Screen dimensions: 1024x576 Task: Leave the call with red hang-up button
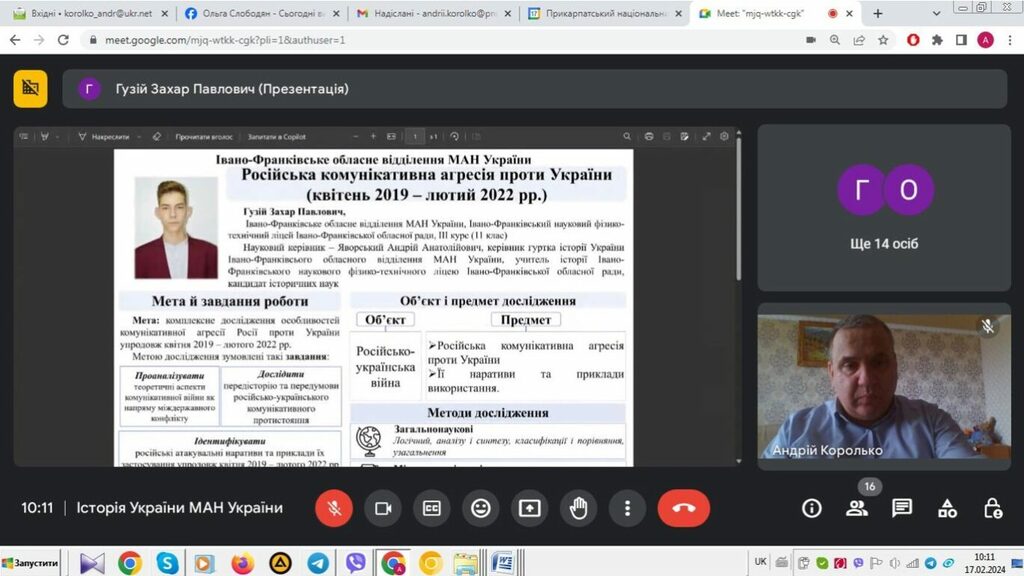click(x=683, y=508)
